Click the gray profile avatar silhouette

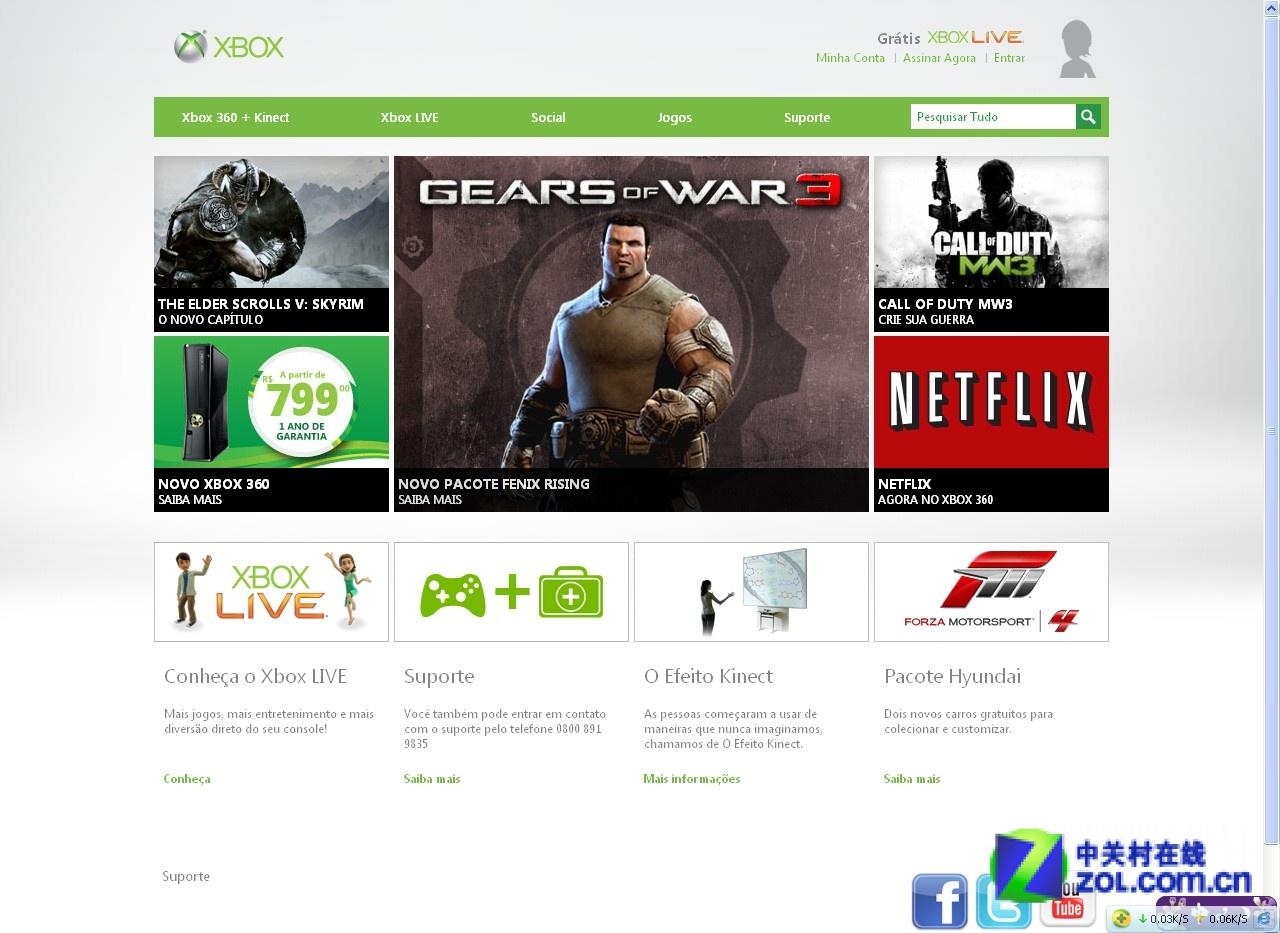tap(1077, 49)
